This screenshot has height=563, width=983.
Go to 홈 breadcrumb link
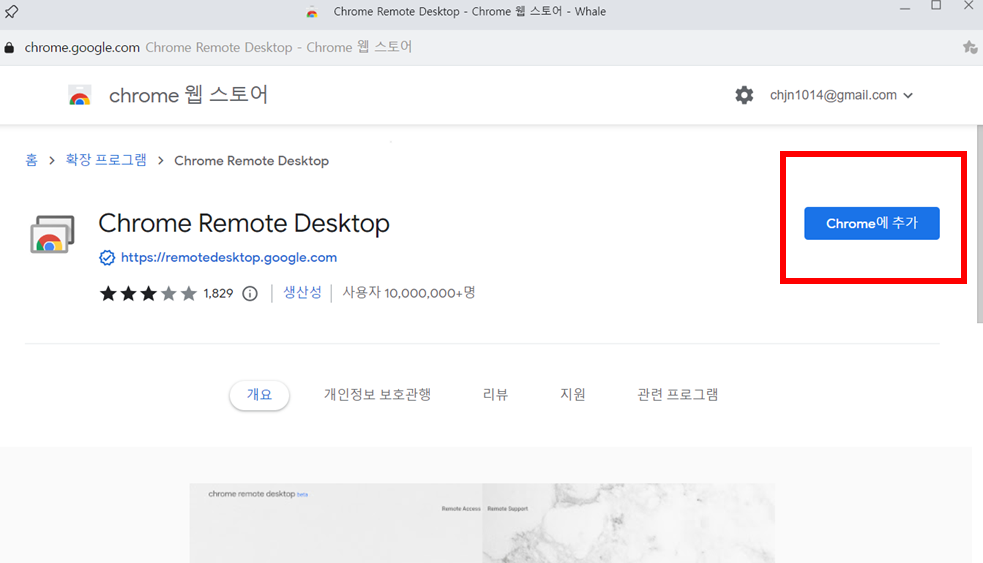pos(31,160)
